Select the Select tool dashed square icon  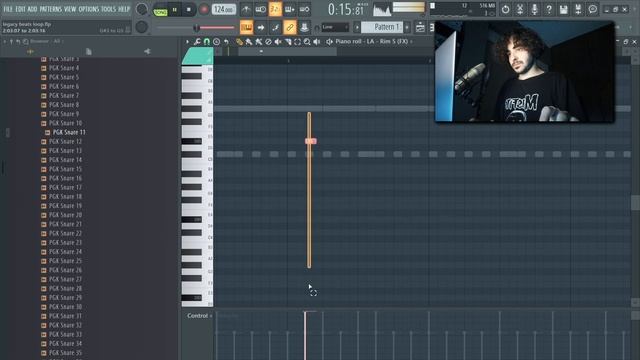point(298,42)
